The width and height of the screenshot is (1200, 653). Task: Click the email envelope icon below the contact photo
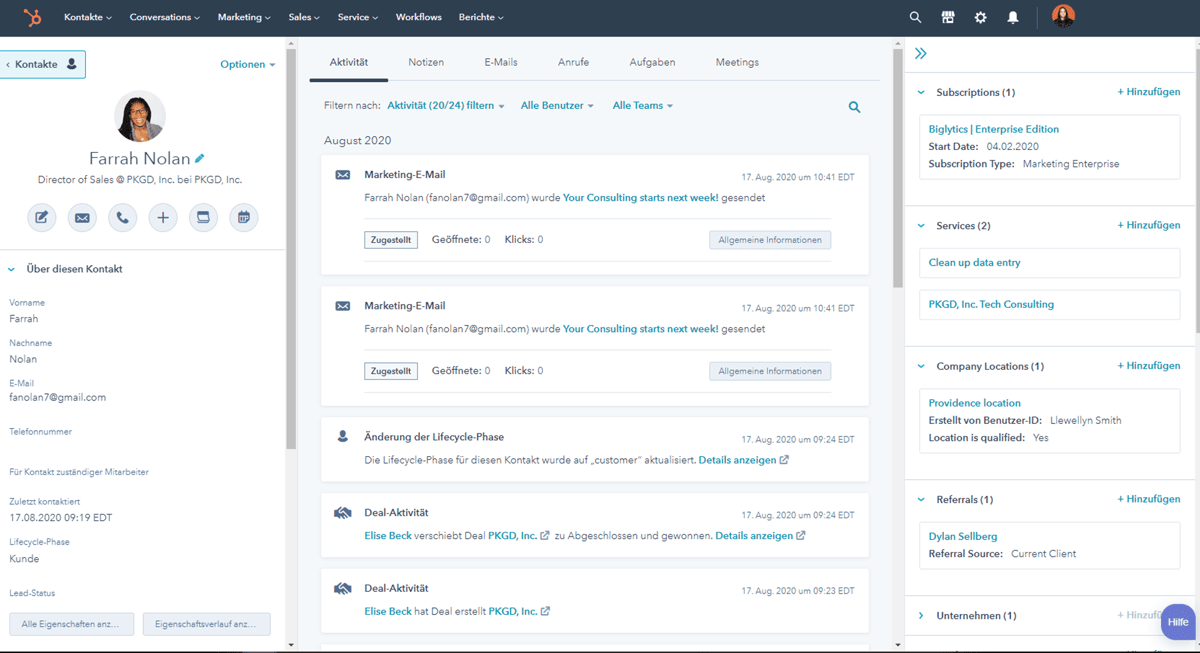coord(82,217)
